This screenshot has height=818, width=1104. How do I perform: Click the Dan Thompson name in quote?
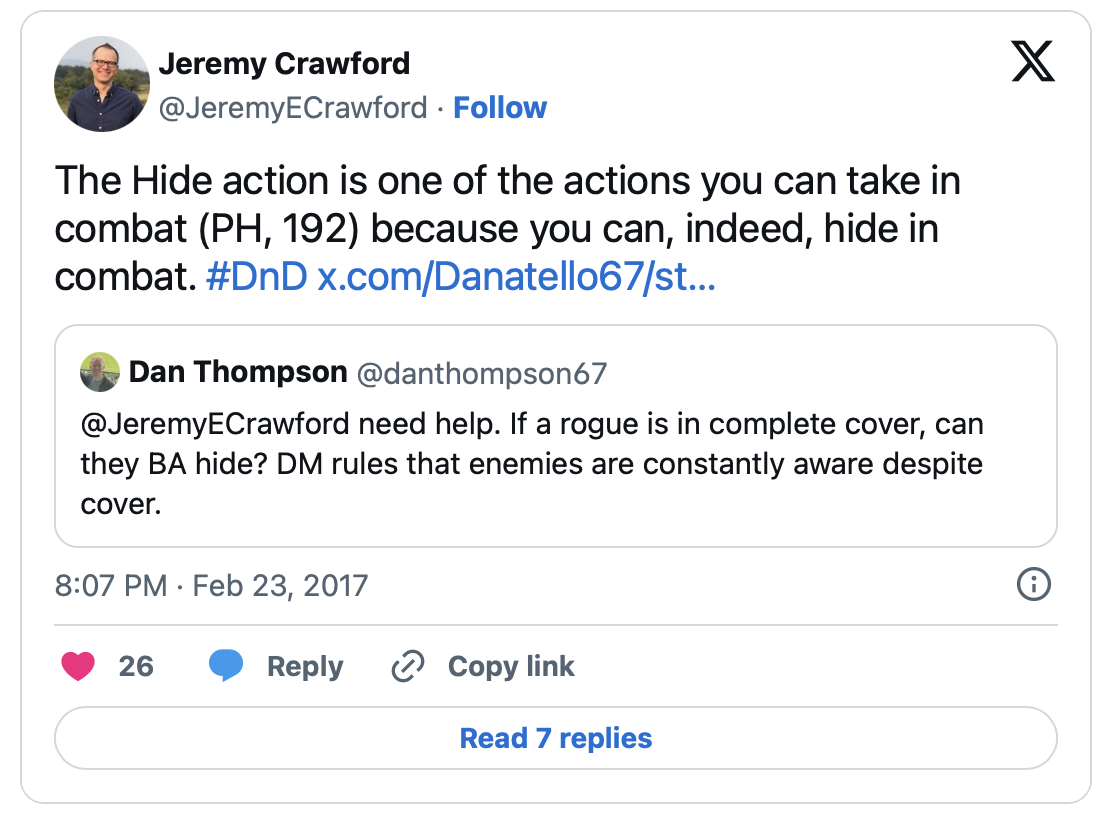click(238, 373)
